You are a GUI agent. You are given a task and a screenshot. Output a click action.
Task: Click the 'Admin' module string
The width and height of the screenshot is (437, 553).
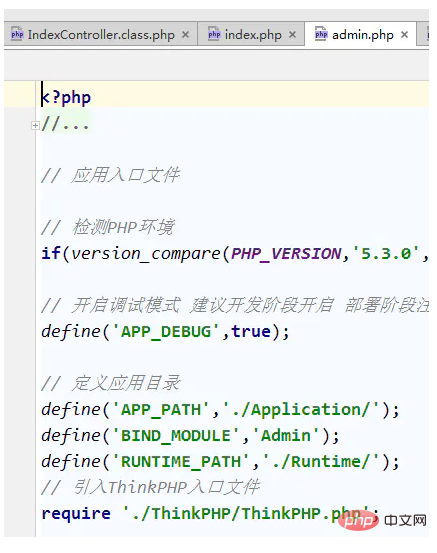click(286, 435)
